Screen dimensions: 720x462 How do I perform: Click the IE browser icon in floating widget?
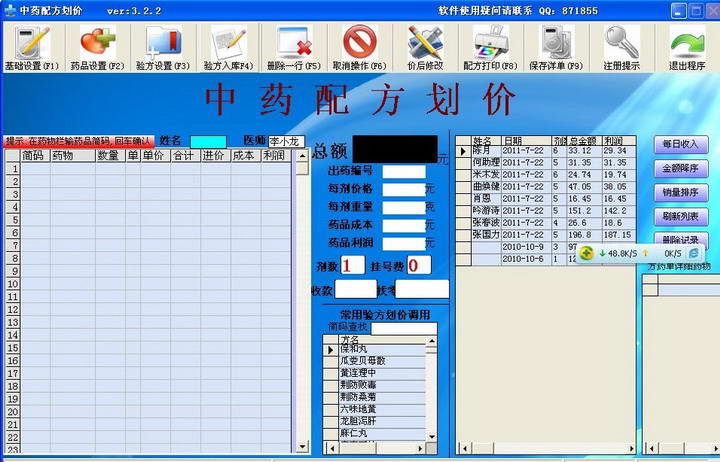[x=694, y=253]
